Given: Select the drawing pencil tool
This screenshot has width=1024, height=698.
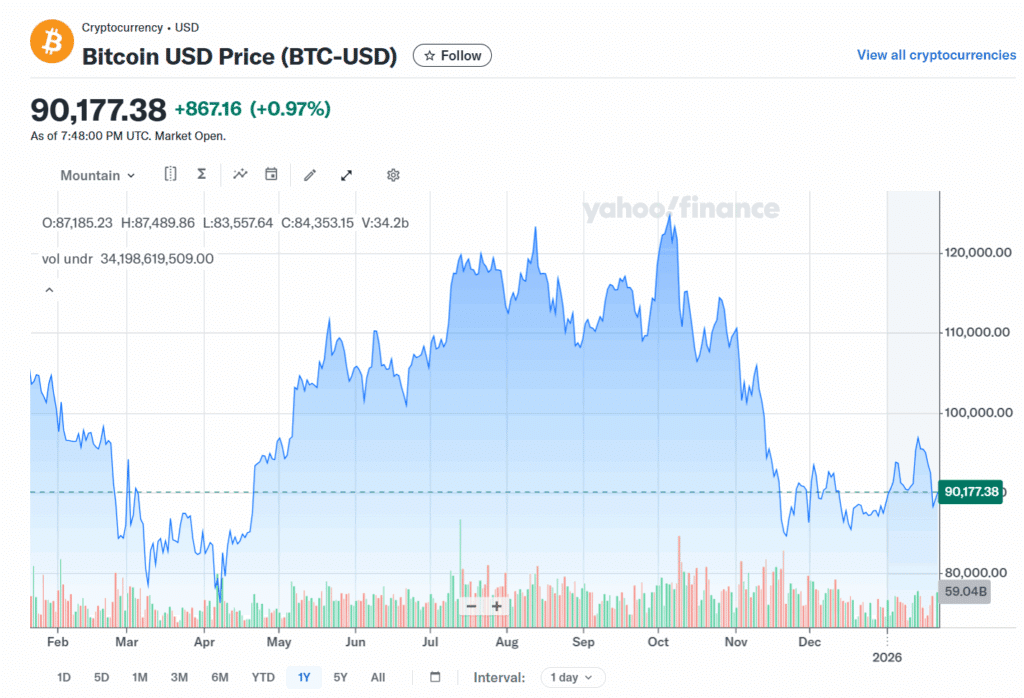Looking at the screenshot, I should tap(309, 175).
